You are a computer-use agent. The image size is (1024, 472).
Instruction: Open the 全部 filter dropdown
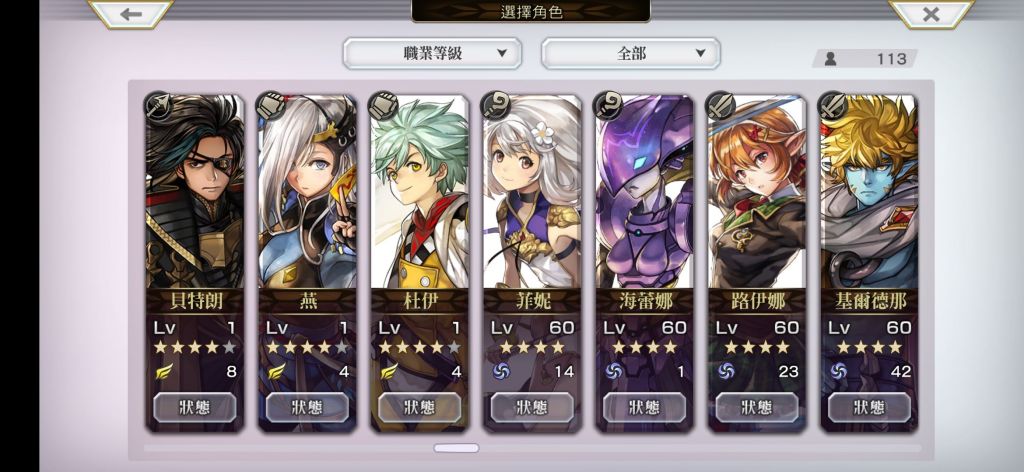(631, 54)
